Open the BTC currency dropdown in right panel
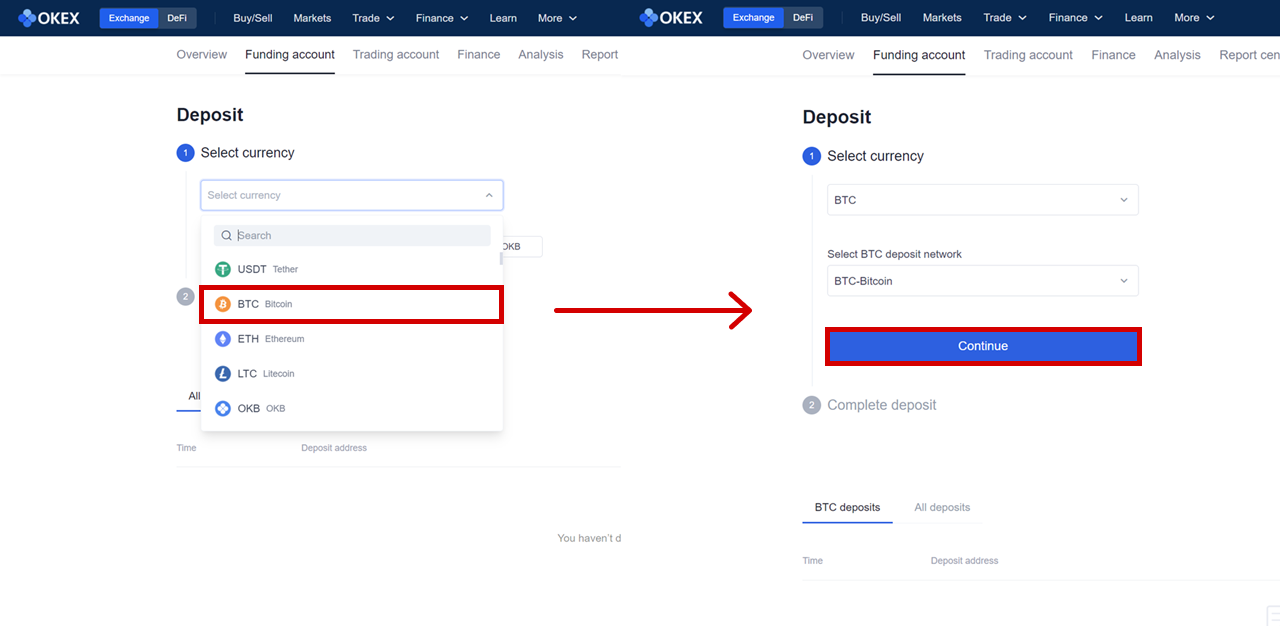 983,200
